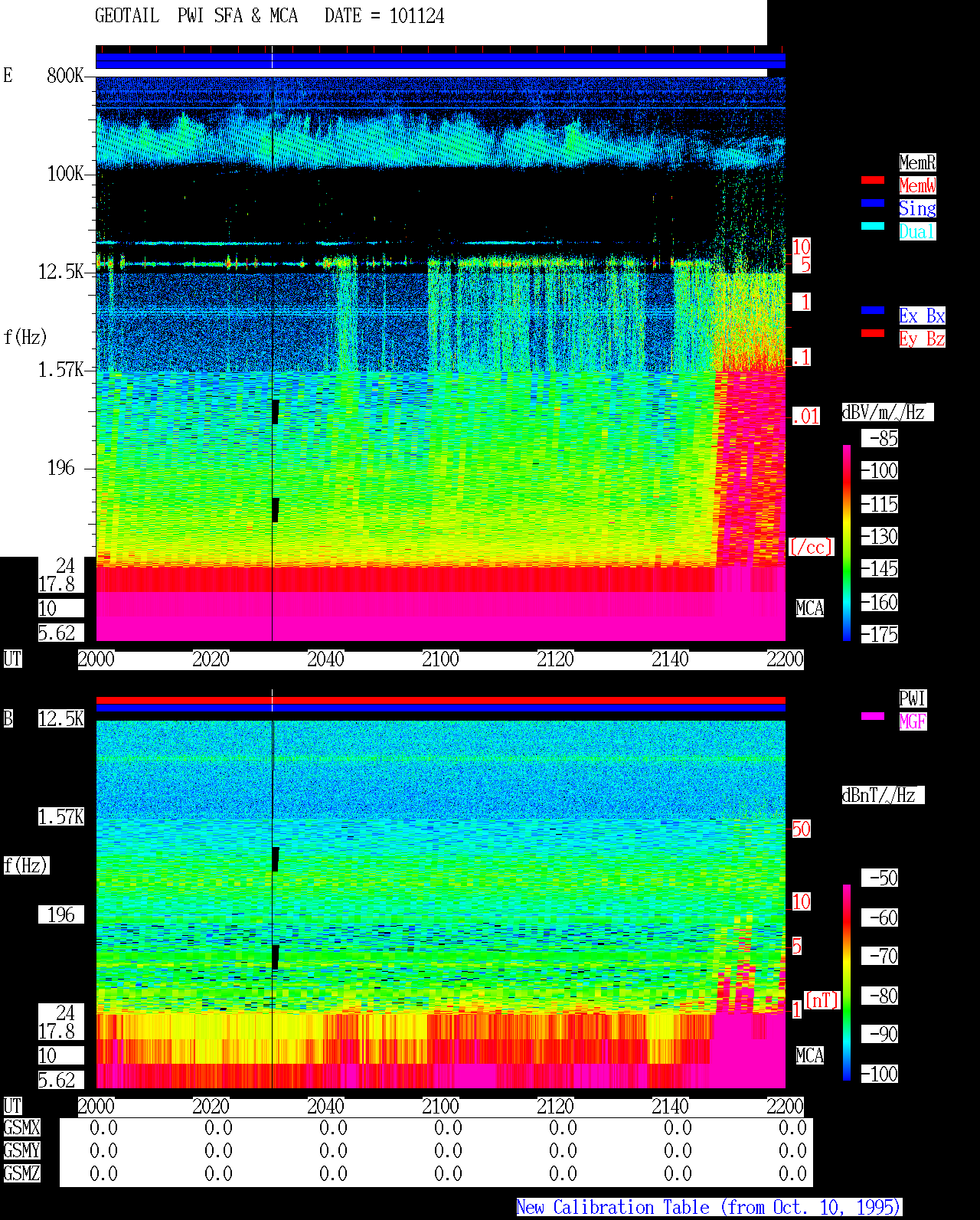
Task: Click the blue Sing legend swatch
Action: click(873, 203)
